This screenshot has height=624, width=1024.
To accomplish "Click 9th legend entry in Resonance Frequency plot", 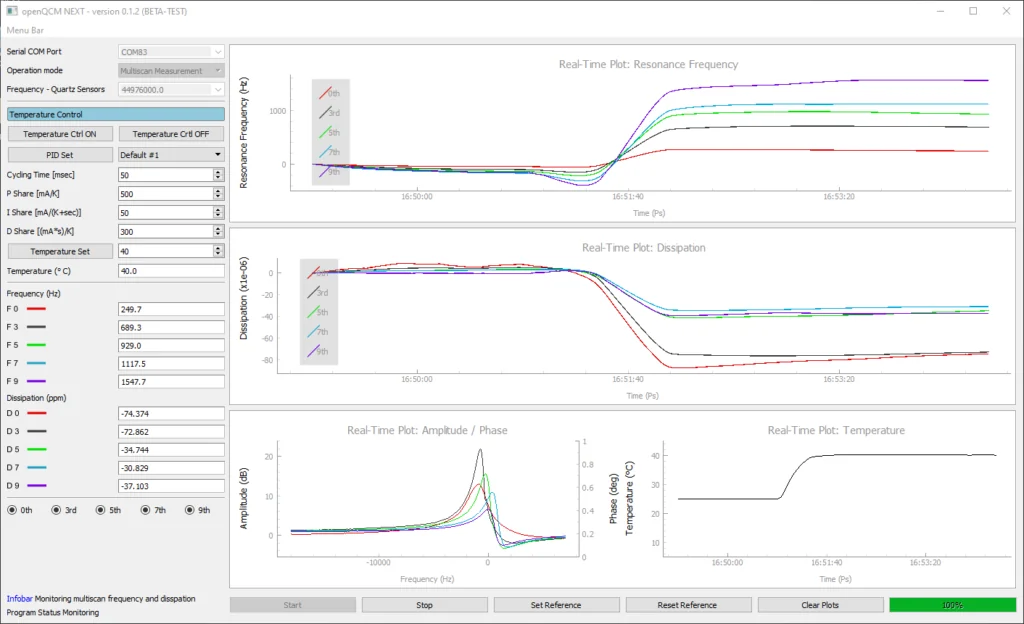I will point(330,172).
